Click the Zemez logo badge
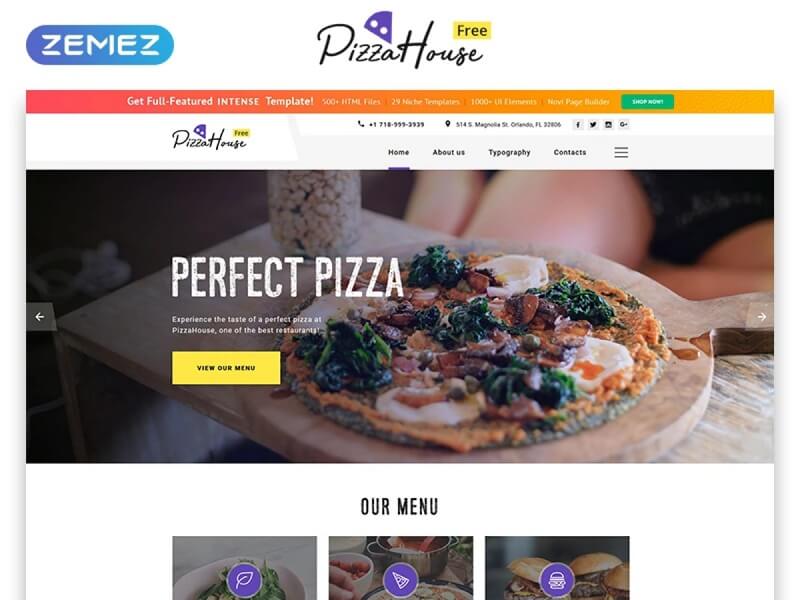The height and width of the screenshot is (600, 800). [100, 45]
